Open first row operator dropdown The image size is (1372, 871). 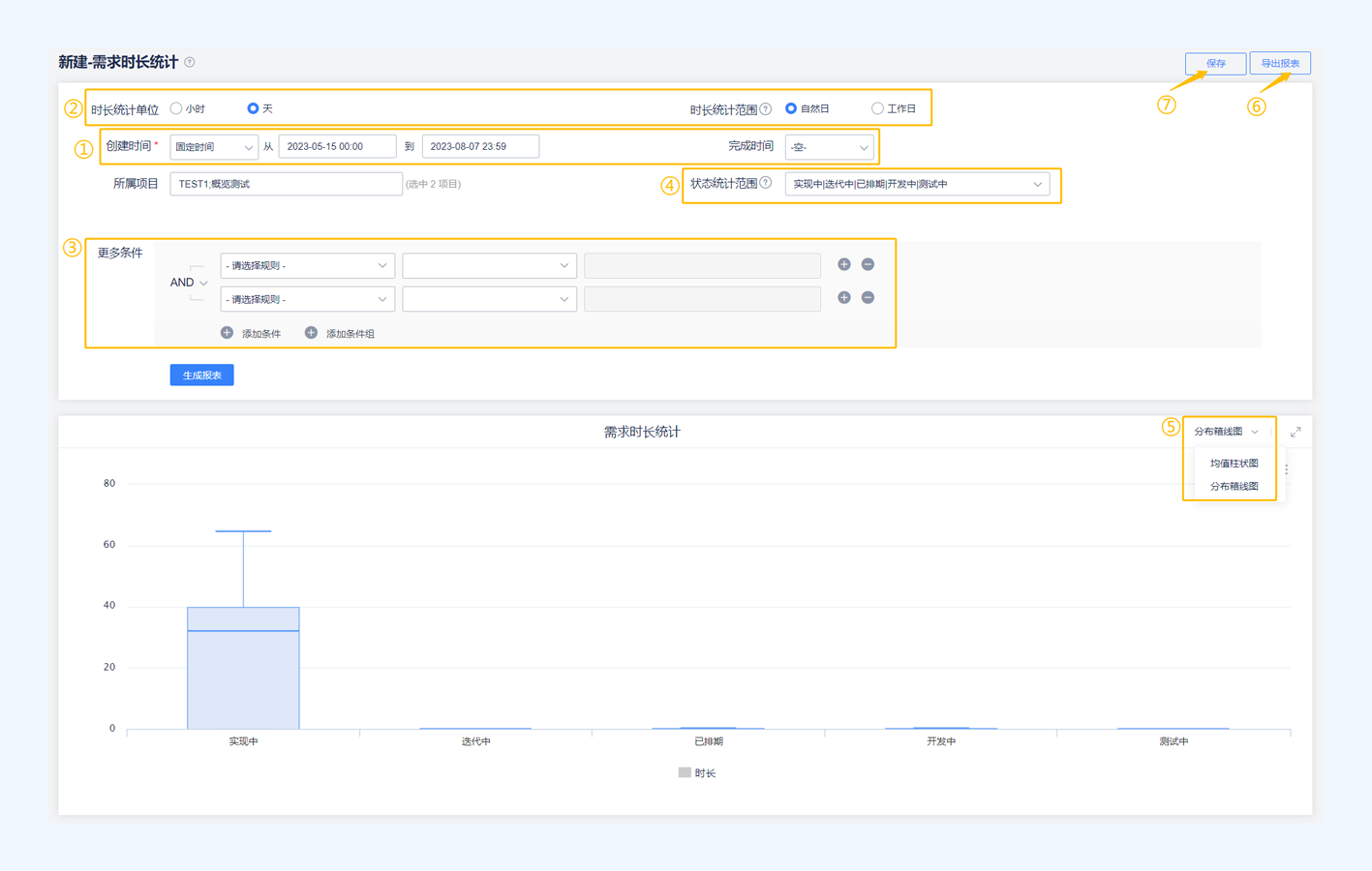(x=489, y=265)
